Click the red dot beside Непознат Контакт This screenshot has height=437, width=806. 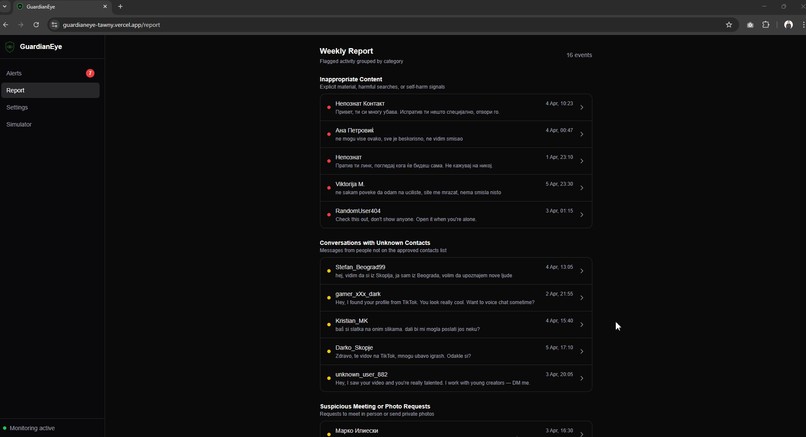pos(328,107)
